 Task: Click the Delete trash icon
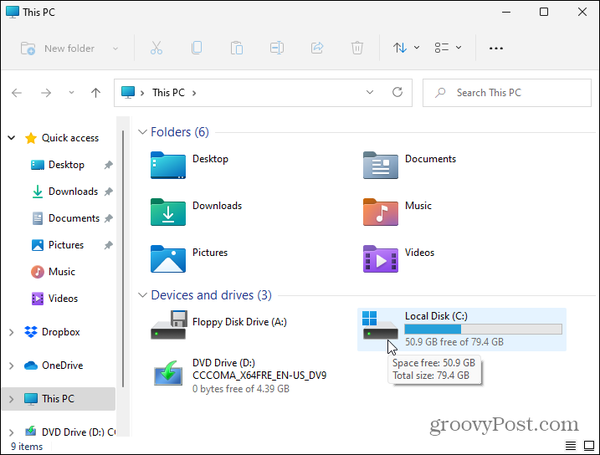tap(357, 48)
